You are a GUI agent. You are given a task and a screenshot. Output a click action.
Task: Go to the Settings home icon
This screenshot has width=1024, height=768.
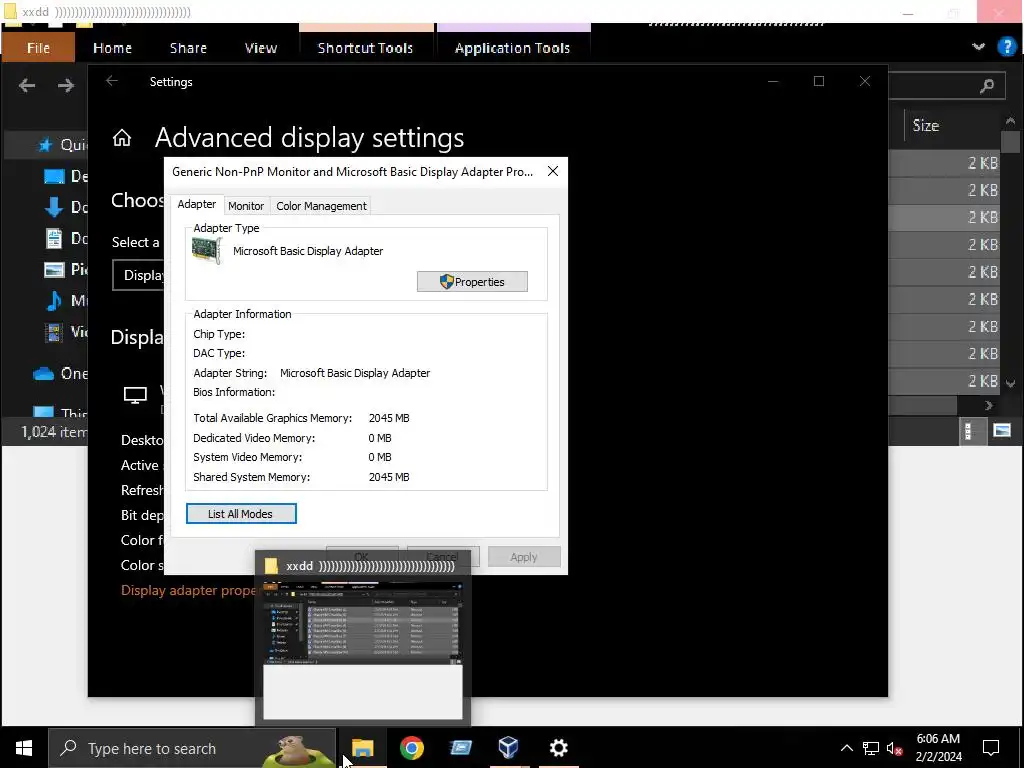click(121, 138)
